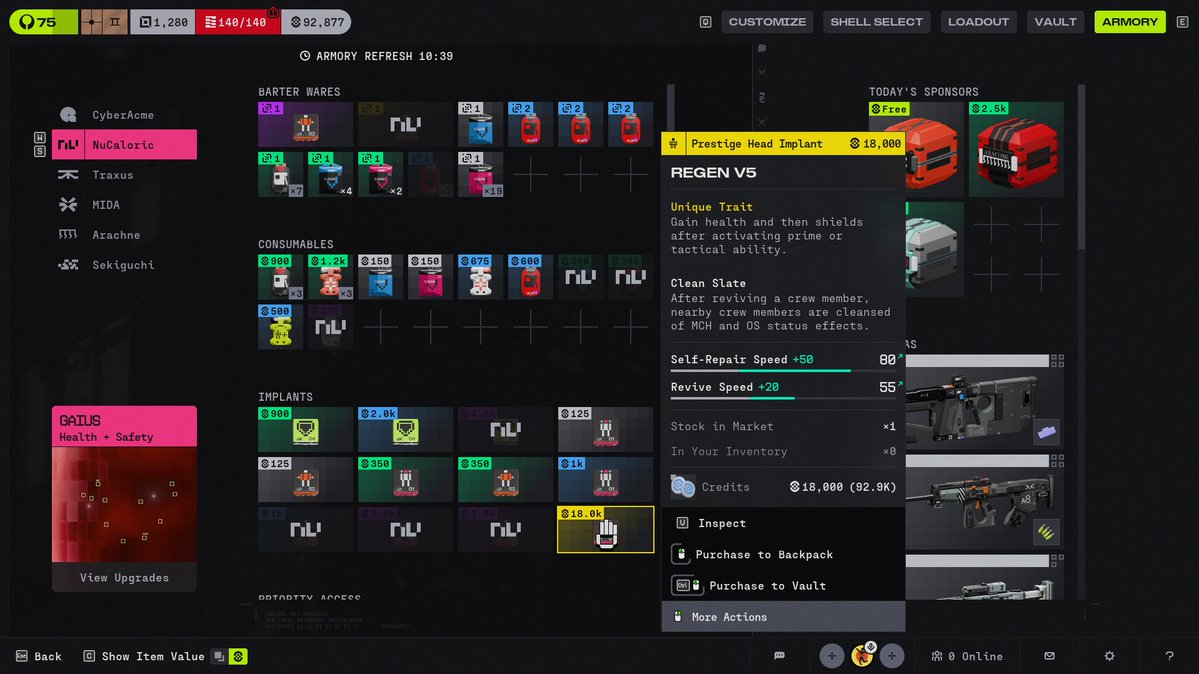Select MIDA faction vendor
The width and height of the screenshot is (1199, 674).
[x=124, y=204]
